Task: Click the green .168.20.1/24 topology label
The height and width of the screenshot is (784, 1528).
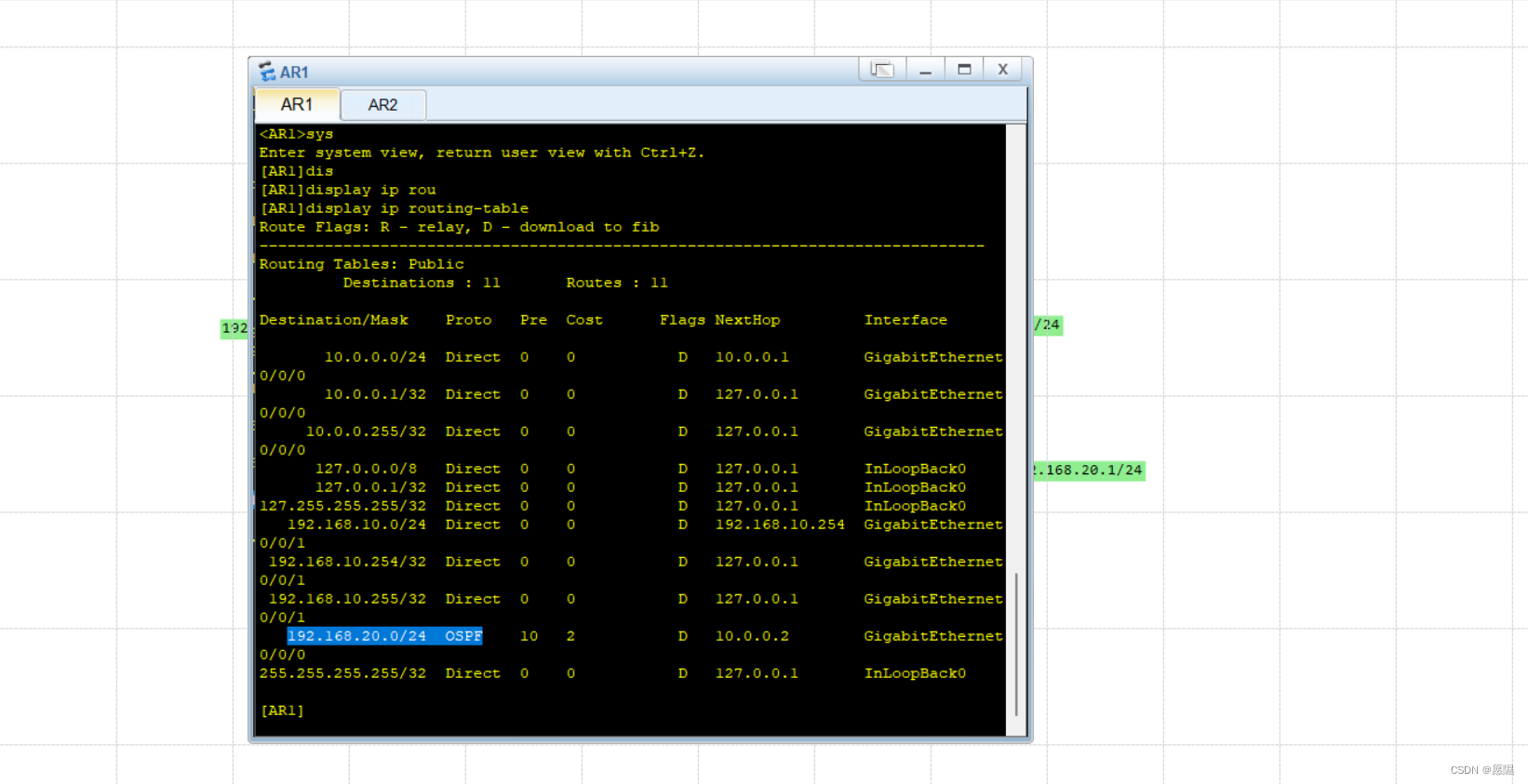Action: point(1089,471)
